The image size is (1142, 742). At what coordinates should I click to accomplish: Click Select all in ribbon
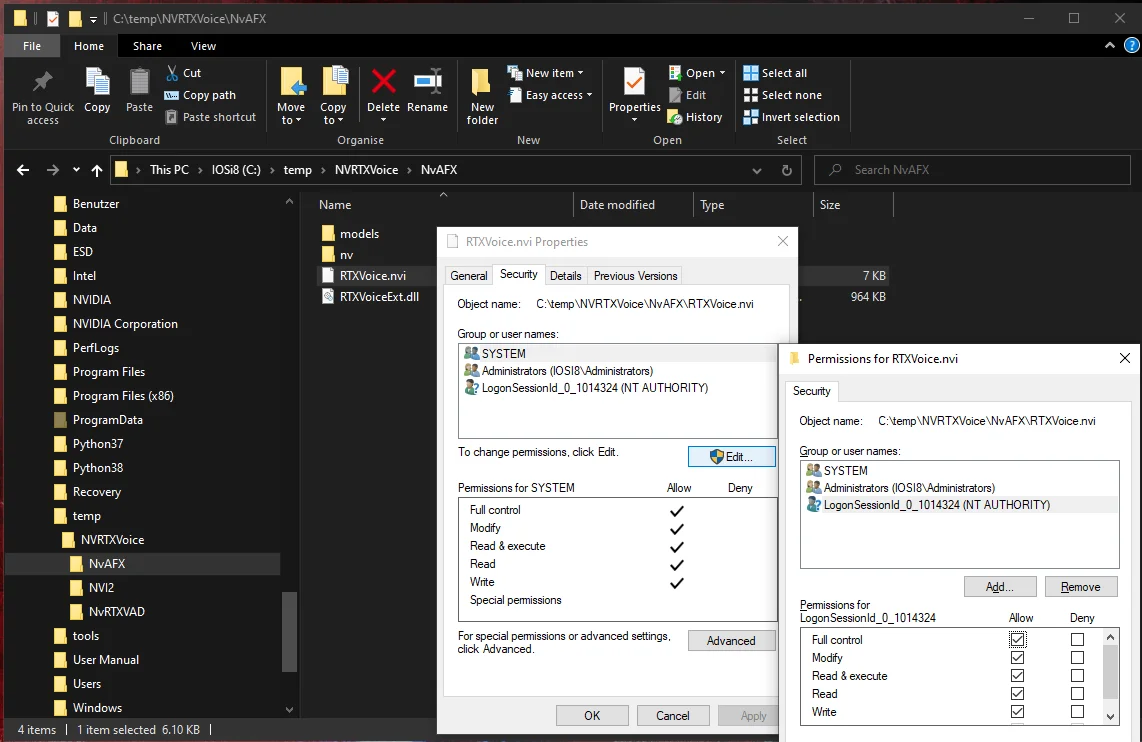775,73
